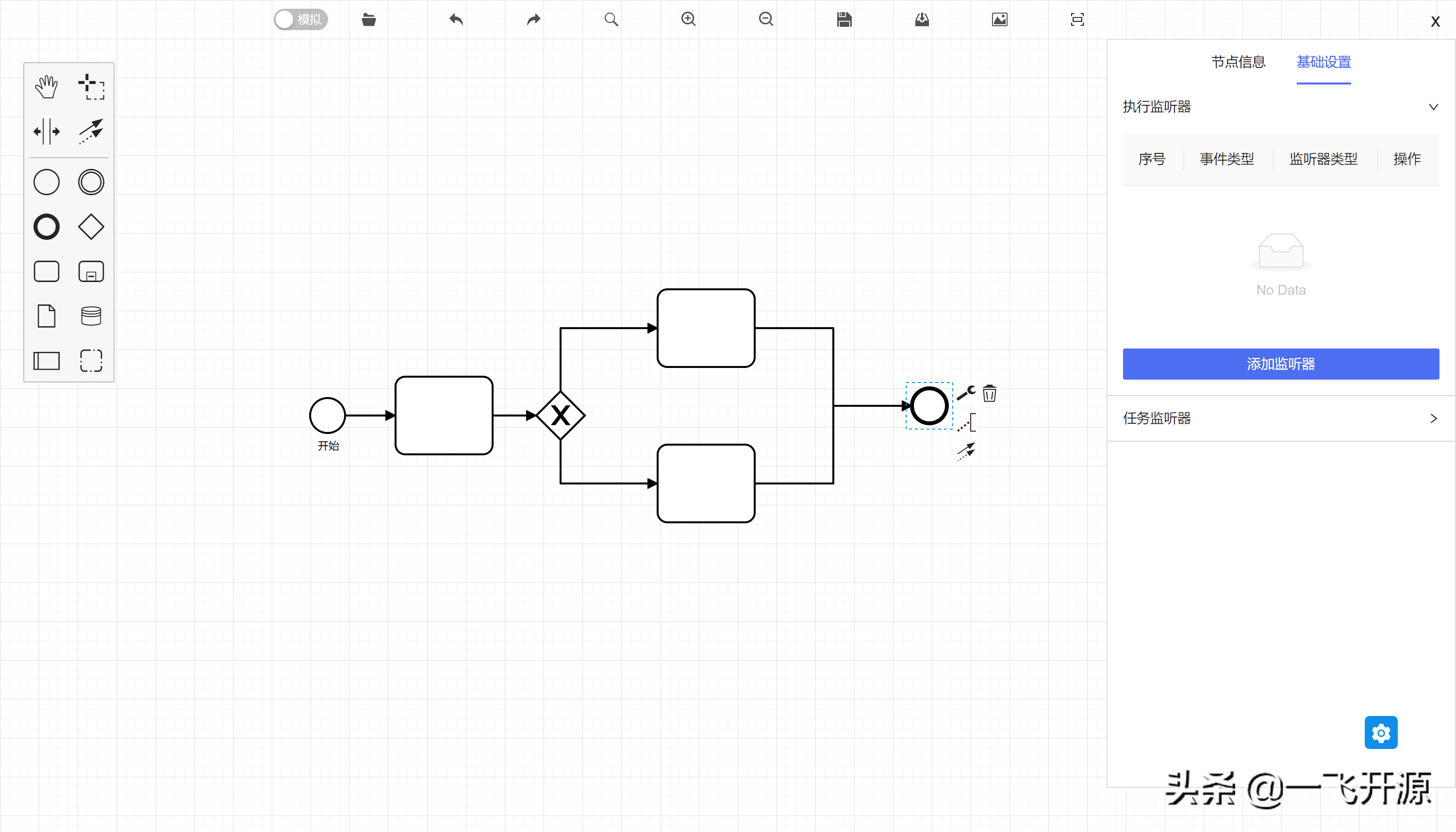Screen dimensions: 1456x832
Task: Create a data store from the palette
Action: [91, 316]
